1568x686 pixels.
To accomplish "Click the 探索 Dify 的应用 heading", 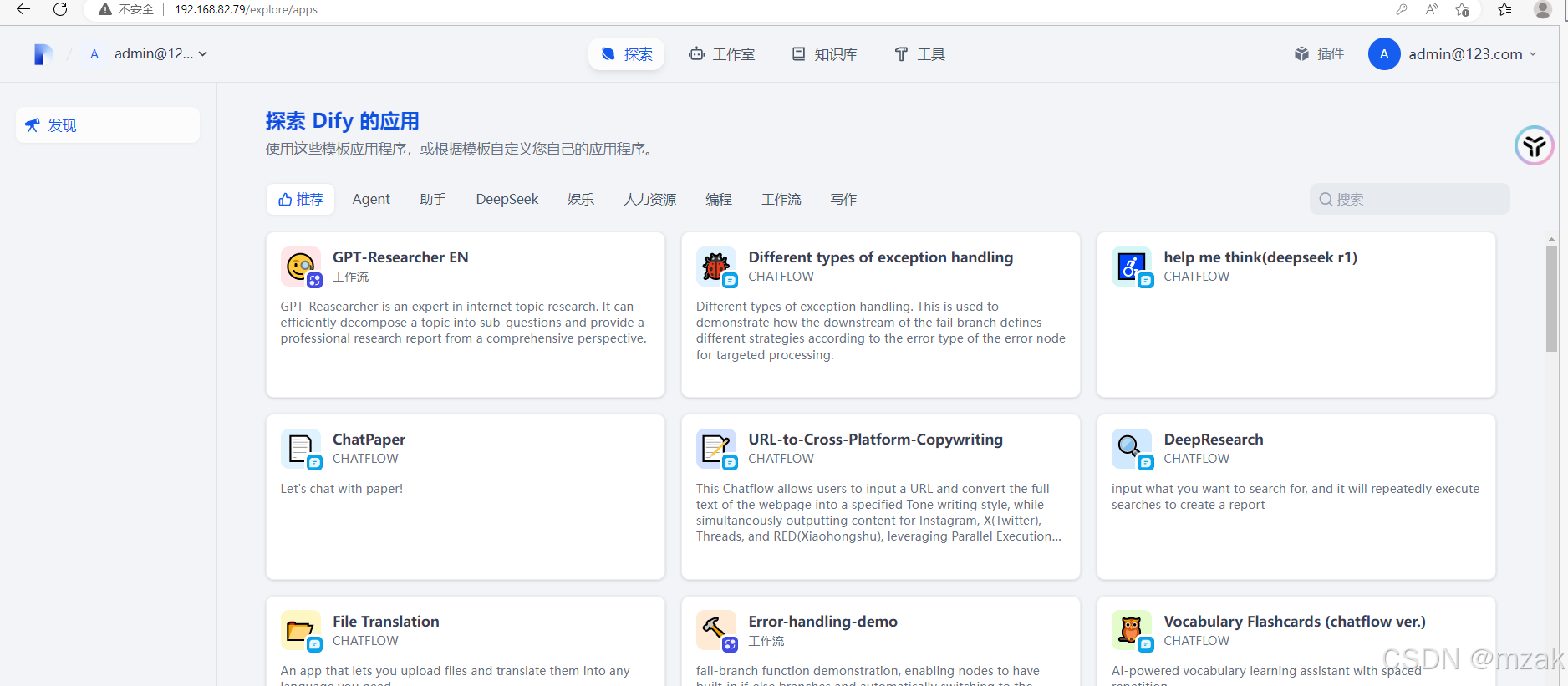I will pos(343,121).
